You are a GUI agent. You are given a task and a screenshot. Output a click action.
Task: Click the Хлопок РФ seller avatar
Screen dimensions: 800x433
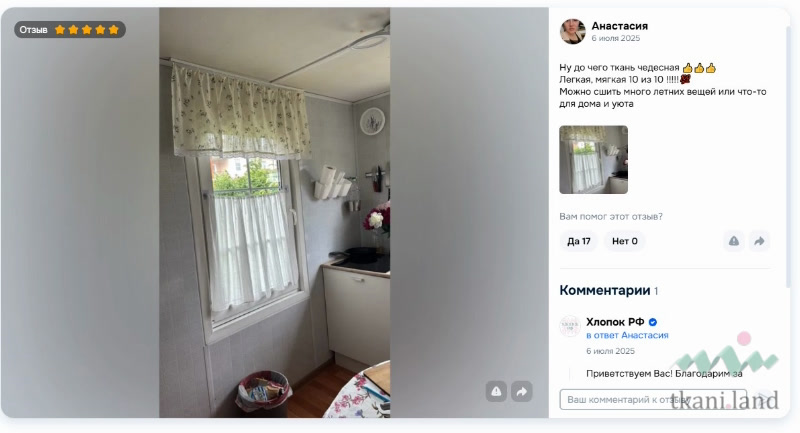(570, 326)
